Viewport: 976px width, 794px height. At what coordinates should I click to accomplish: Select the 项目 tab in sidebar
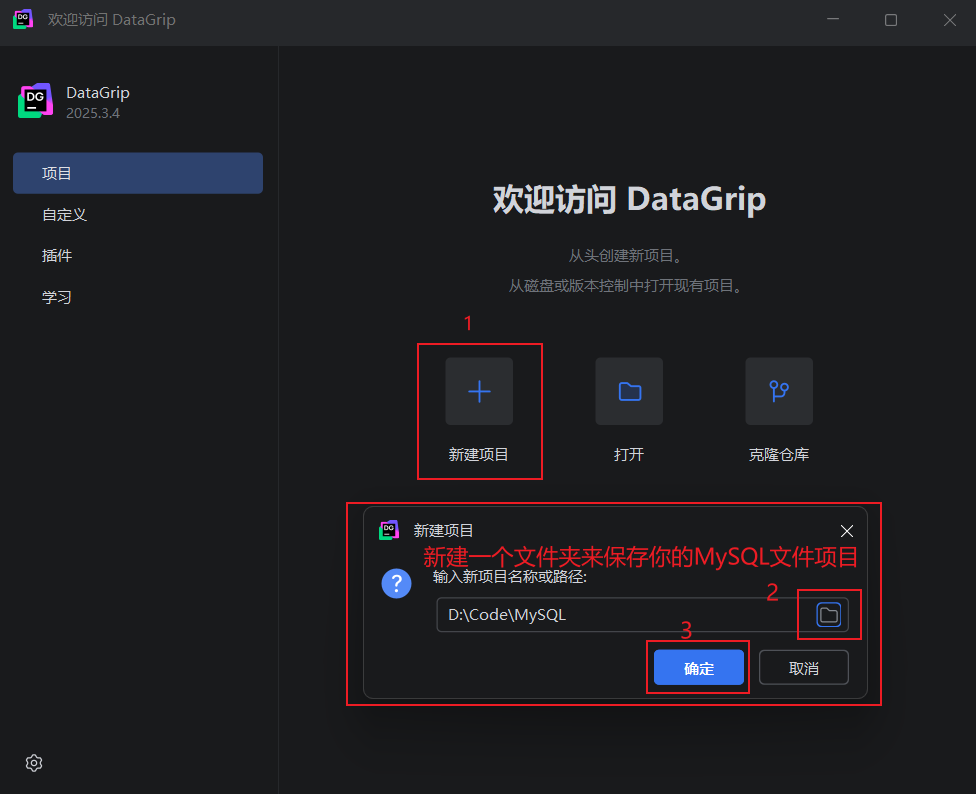point(138,173)
